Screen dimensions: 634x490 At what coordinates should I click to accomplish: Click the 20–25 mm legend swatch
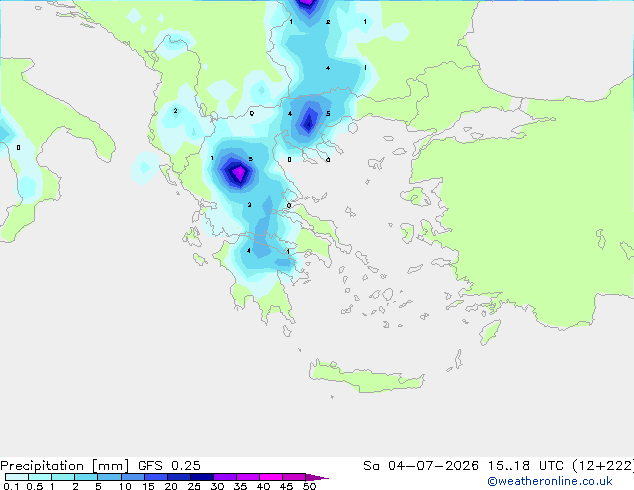coord(178,477)
